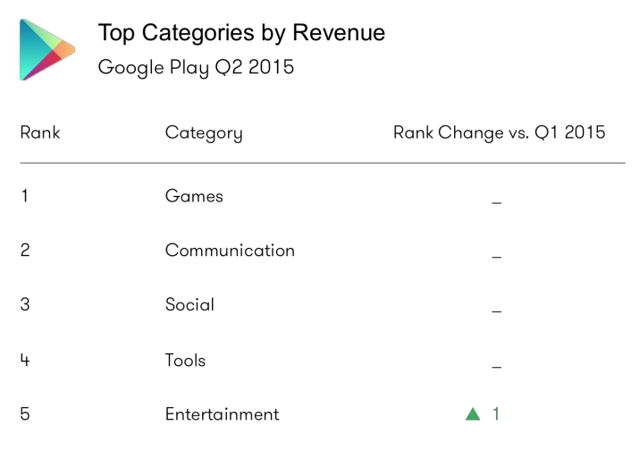
Task: Select the Entertainment category name
Action: (222, 414)
